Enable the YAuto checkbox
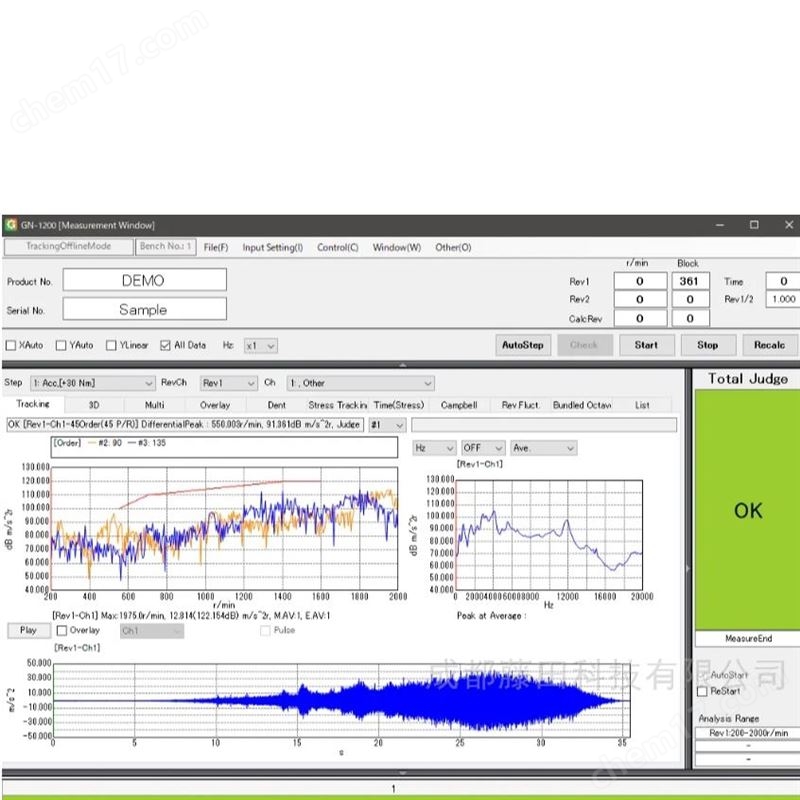The height and width of the screenshot is (800, 800). (x=61, y=345)
